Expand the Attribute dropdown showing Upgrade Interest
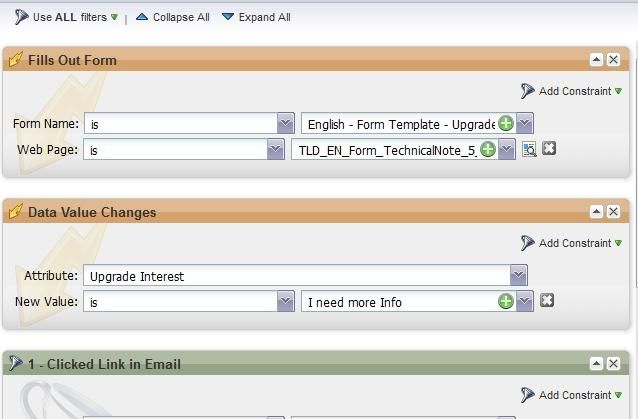 (x=518, y=276)
